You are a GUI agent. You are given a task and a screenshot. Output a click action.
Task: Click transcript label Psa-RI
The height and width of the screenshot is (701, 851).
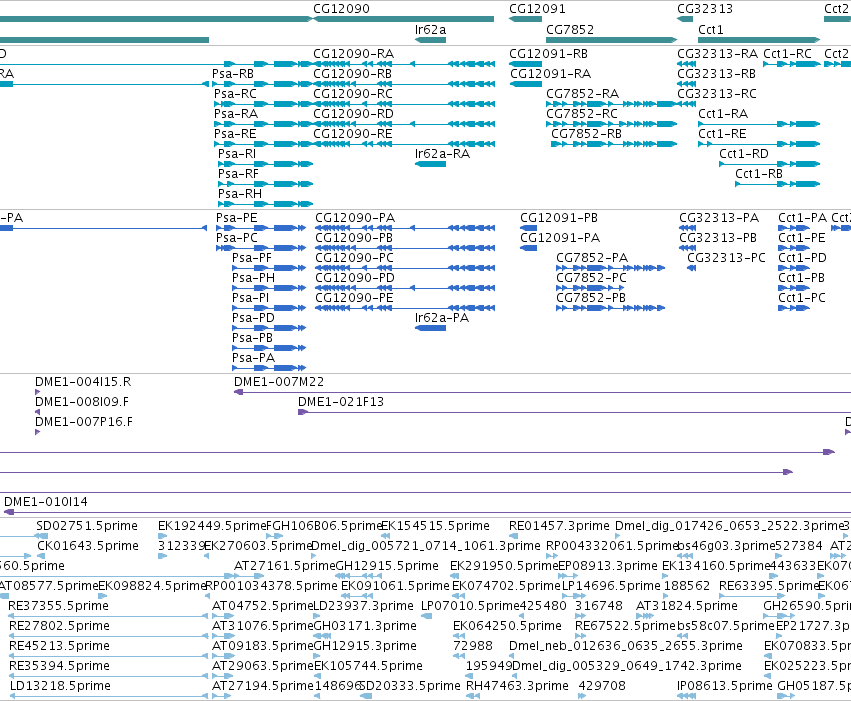[x=237, y=154]
